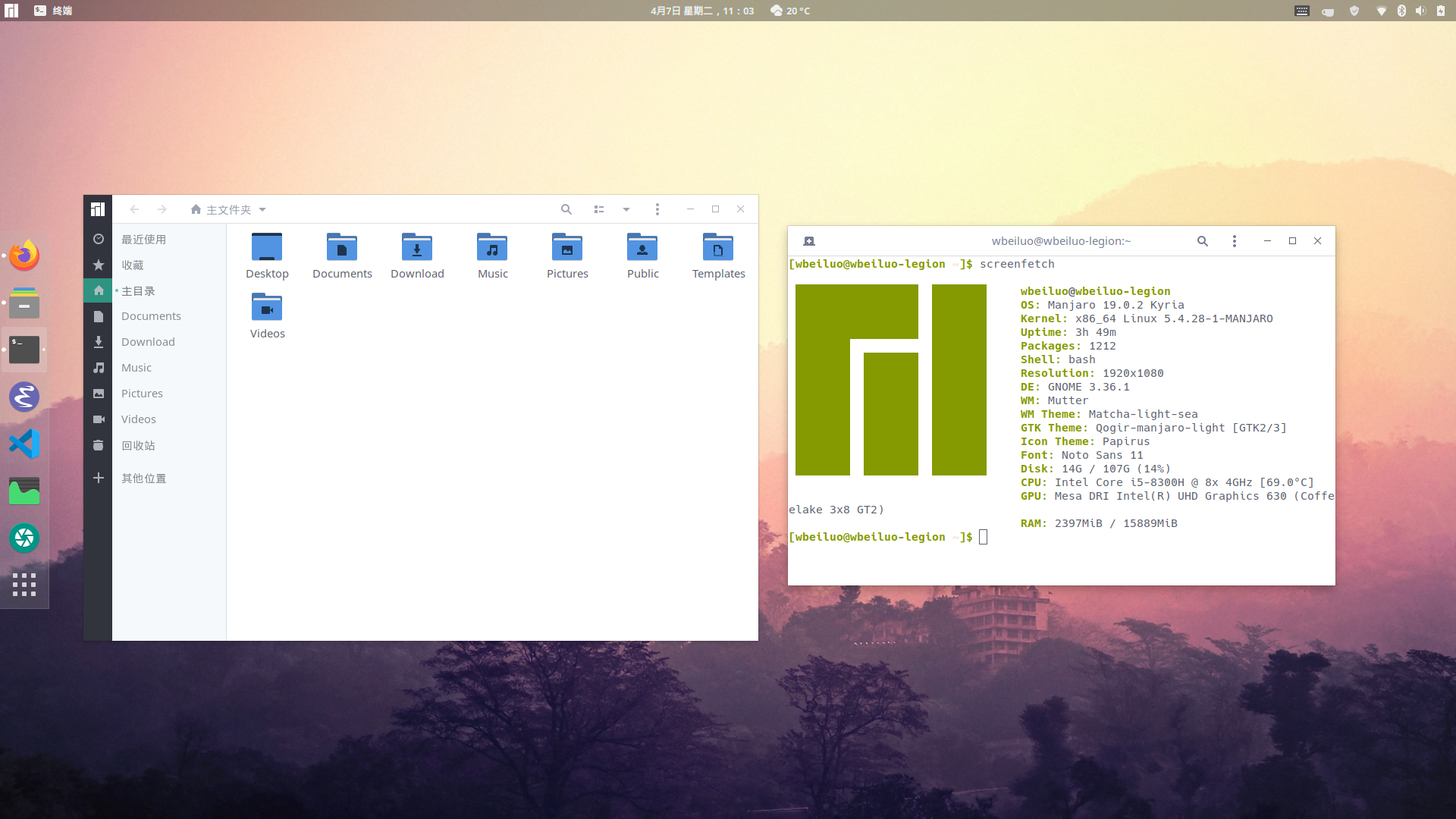Open the terminal three-dot menu
The width and height of the screenshot is (1456, 819).
[x=1235, y=241]
